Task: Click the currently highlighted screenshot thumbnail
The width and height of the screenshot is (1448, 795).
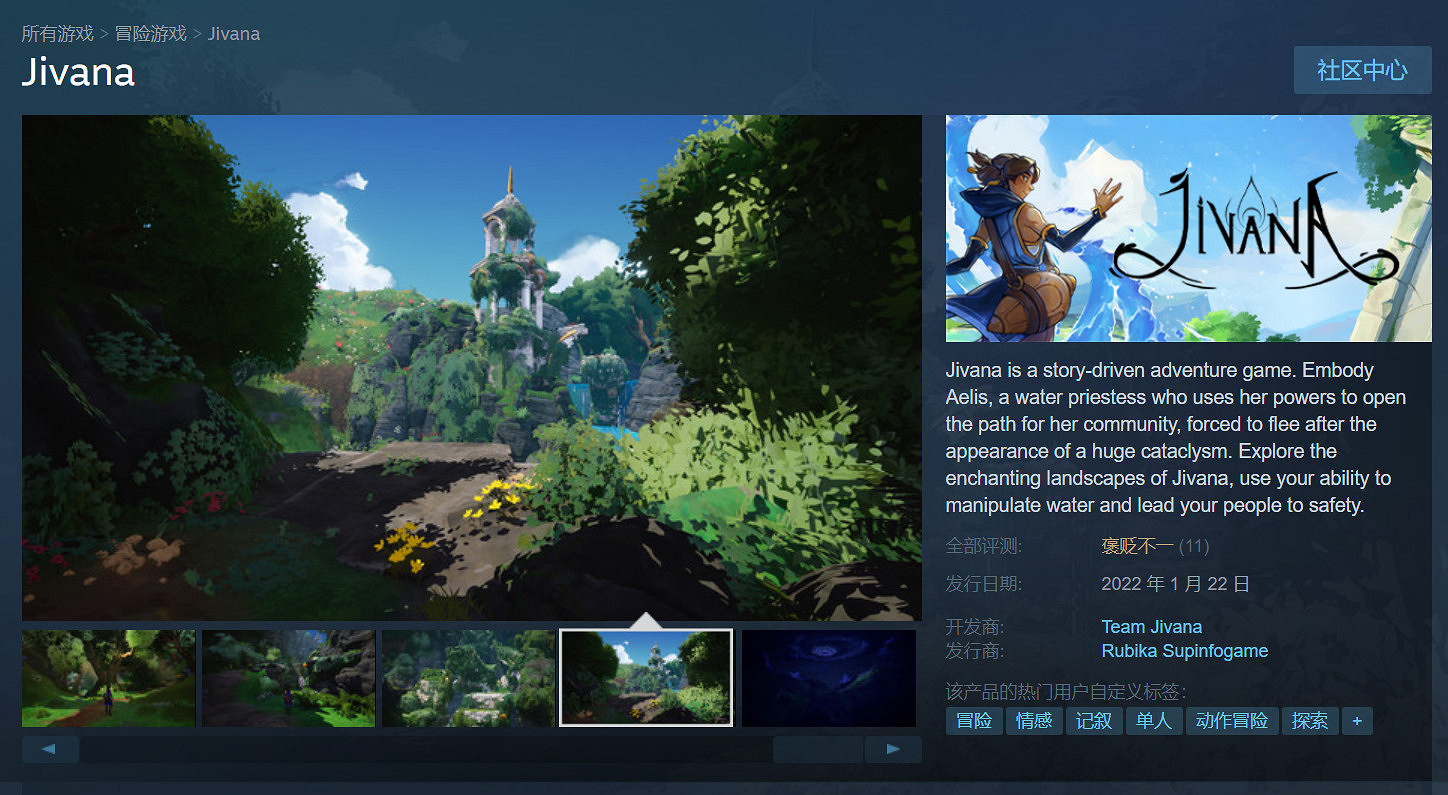Action: pyautogui.click(x=645, y=677)
